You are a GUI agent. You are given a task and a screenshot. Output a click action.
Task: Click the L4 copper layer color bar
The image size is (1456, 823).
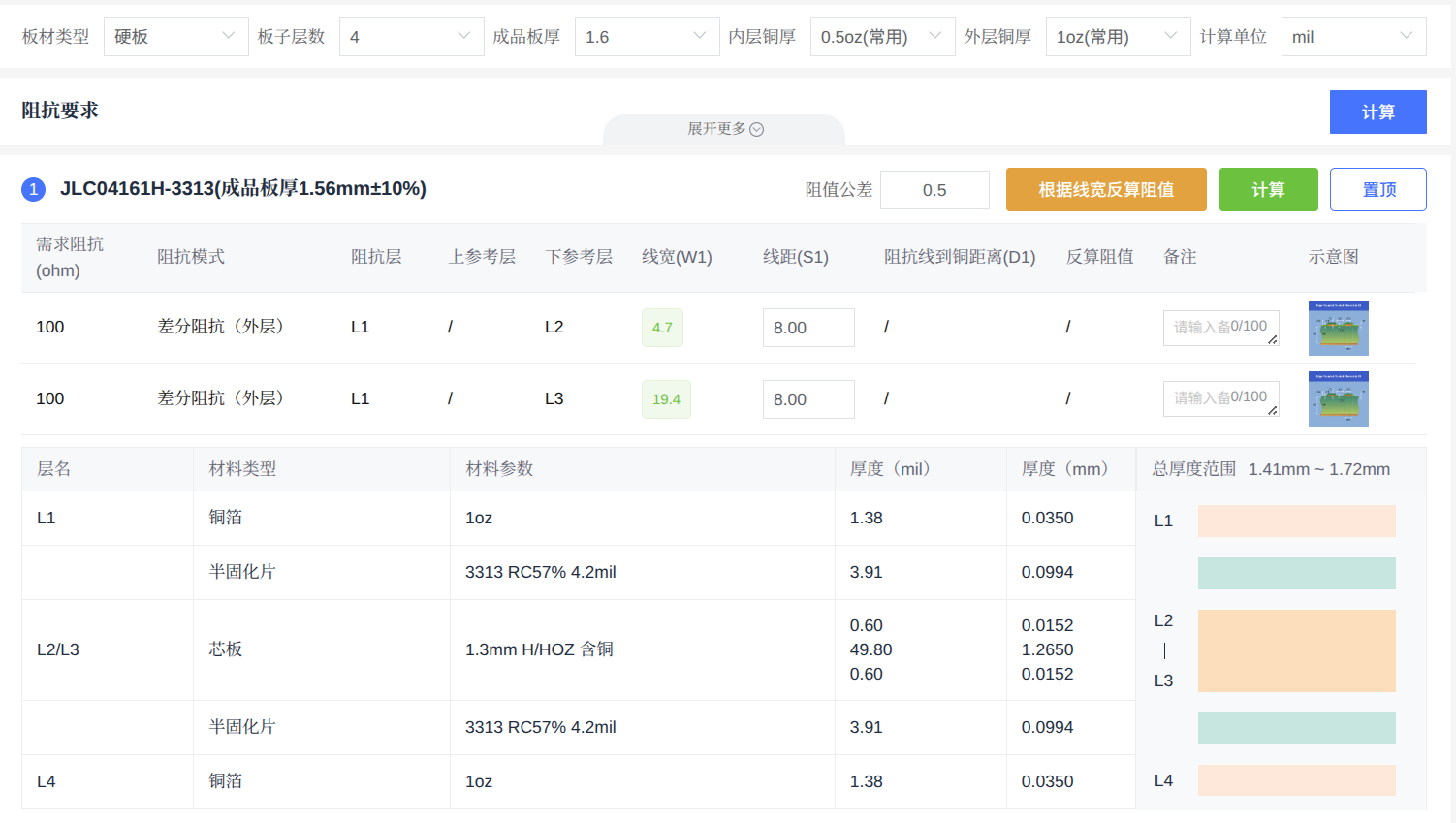(x=1296, y=780)
